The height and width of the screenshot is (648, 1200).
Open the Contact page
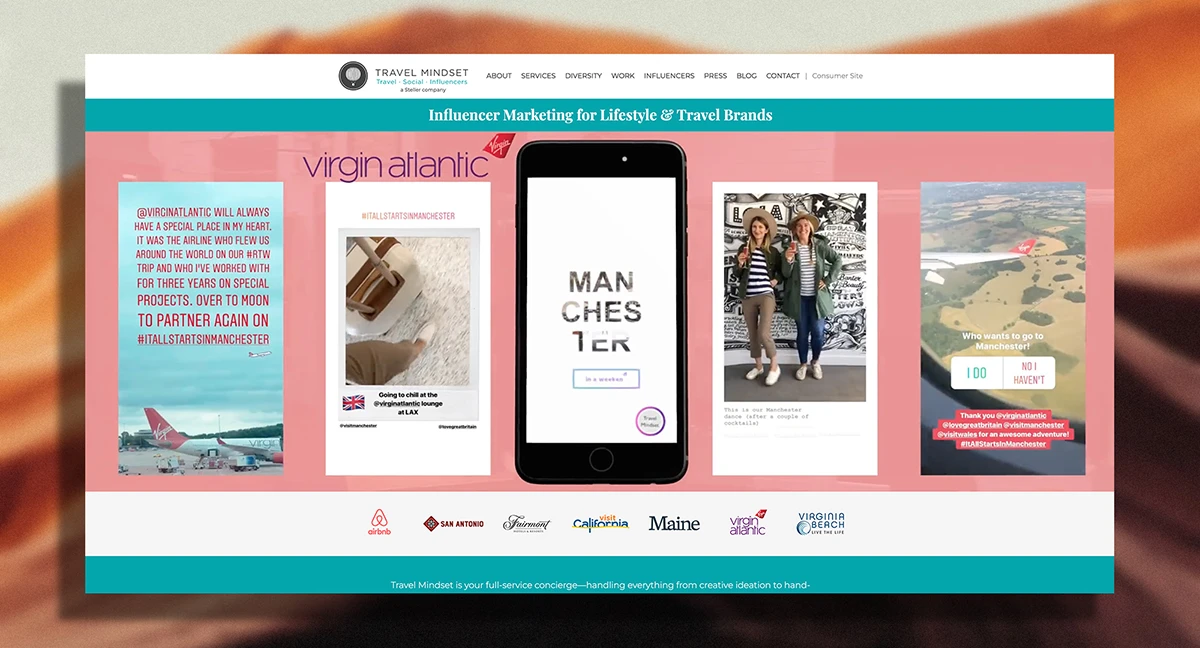(x=783, y=76)
